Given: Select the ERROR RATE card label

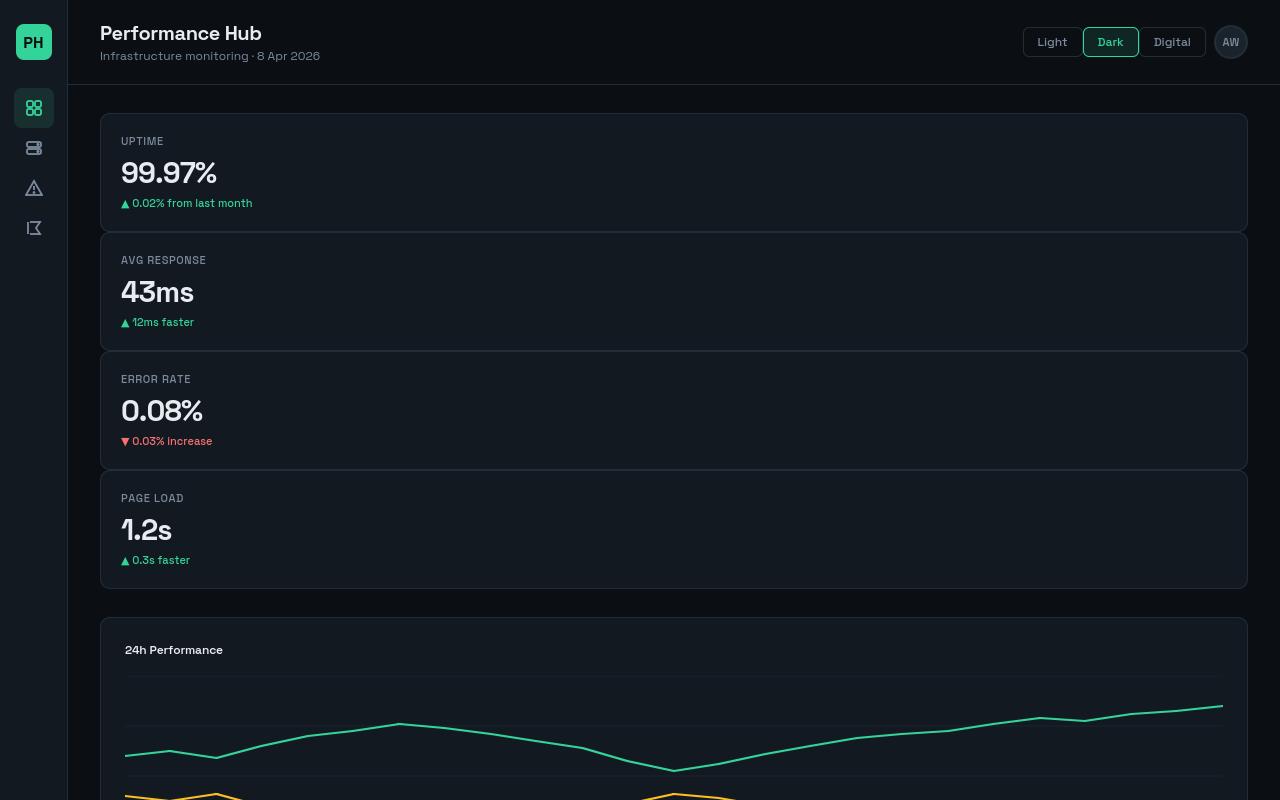Looking at the screenshot, I should [156, 379].
